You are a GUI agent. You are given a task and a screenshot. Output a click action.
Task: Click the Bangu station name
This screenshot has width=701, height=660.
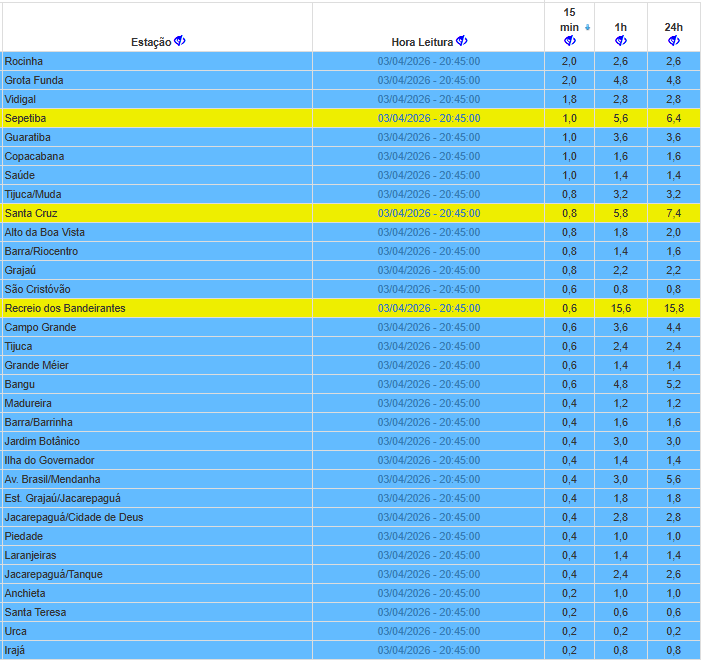coord(20,384)
